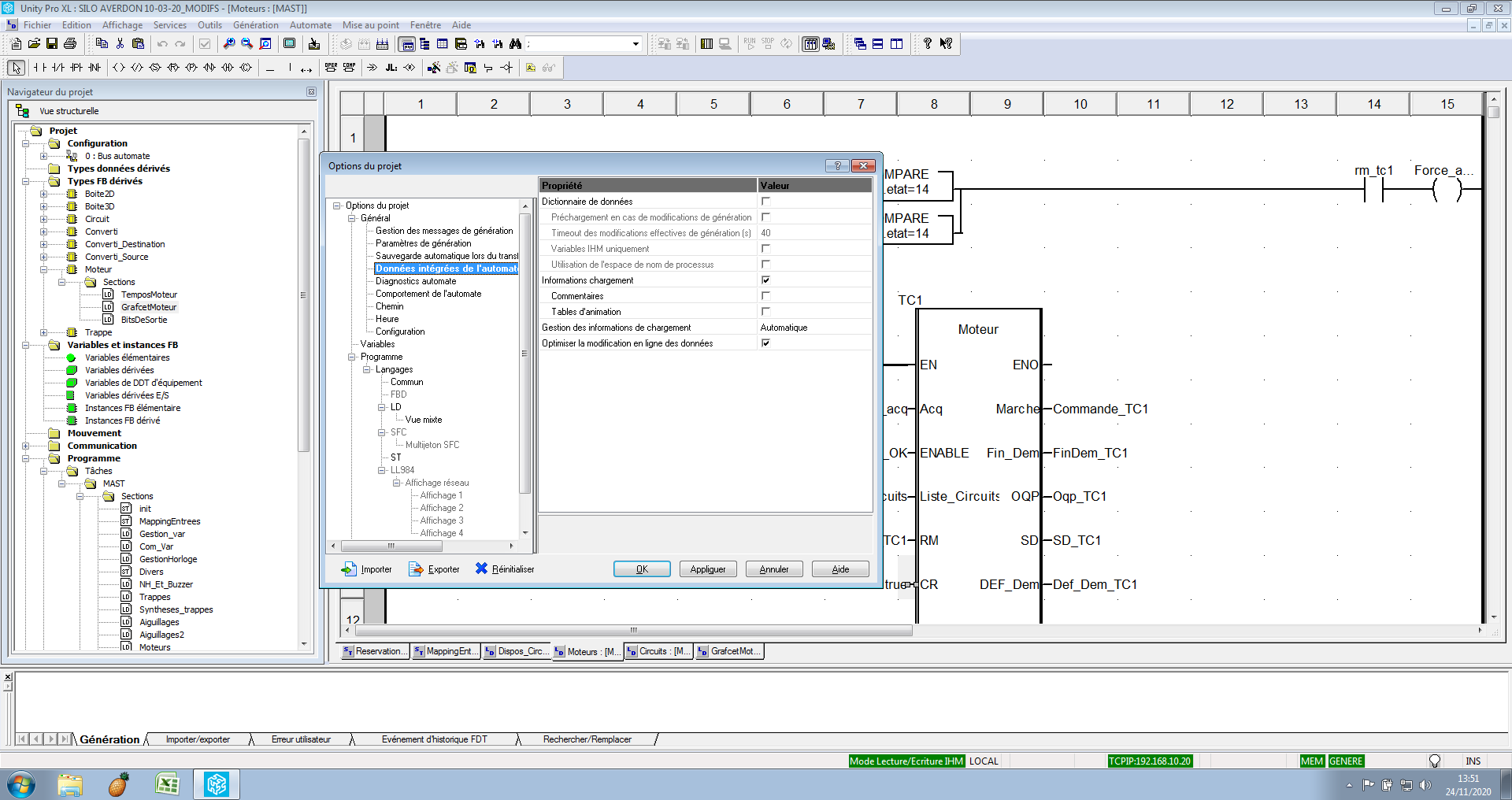Toggle the Commentaires checkbox

click(x=765, y=296)
